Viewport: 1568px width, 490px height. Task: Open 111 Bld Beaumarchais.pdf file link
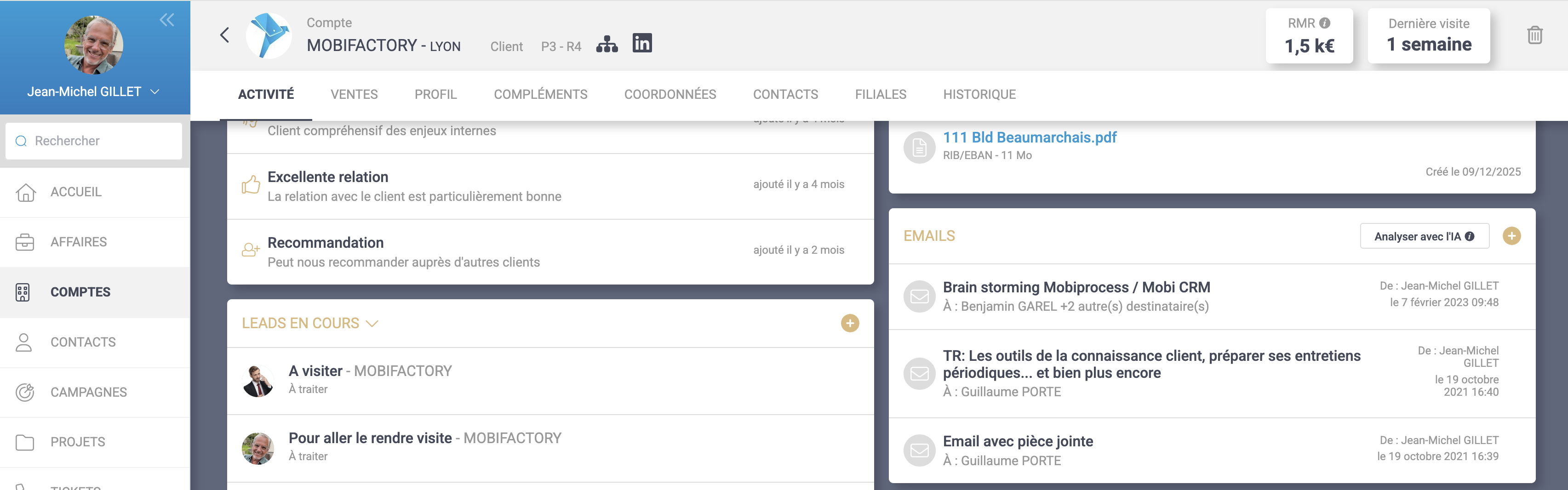point(1029,137)
